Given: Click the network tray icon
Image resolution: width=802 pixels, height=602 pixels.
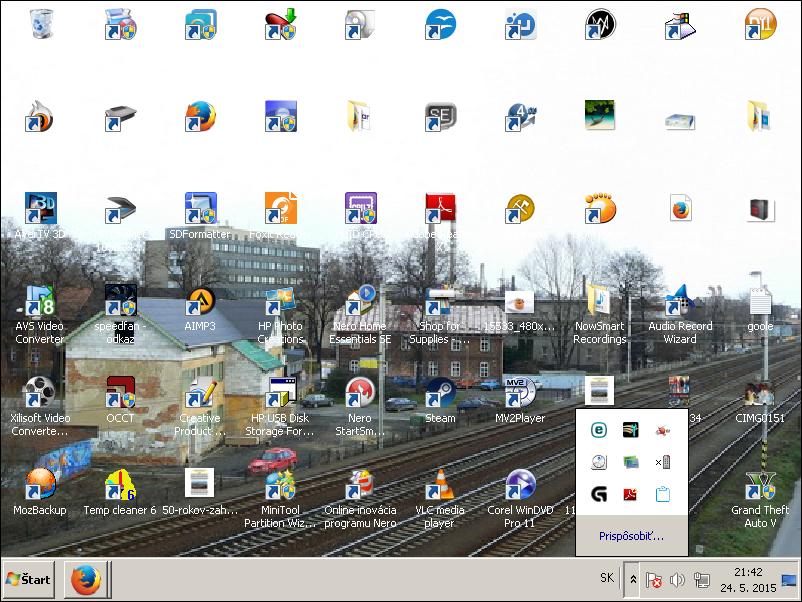Looking at the screenshot, I should (701, 580).
